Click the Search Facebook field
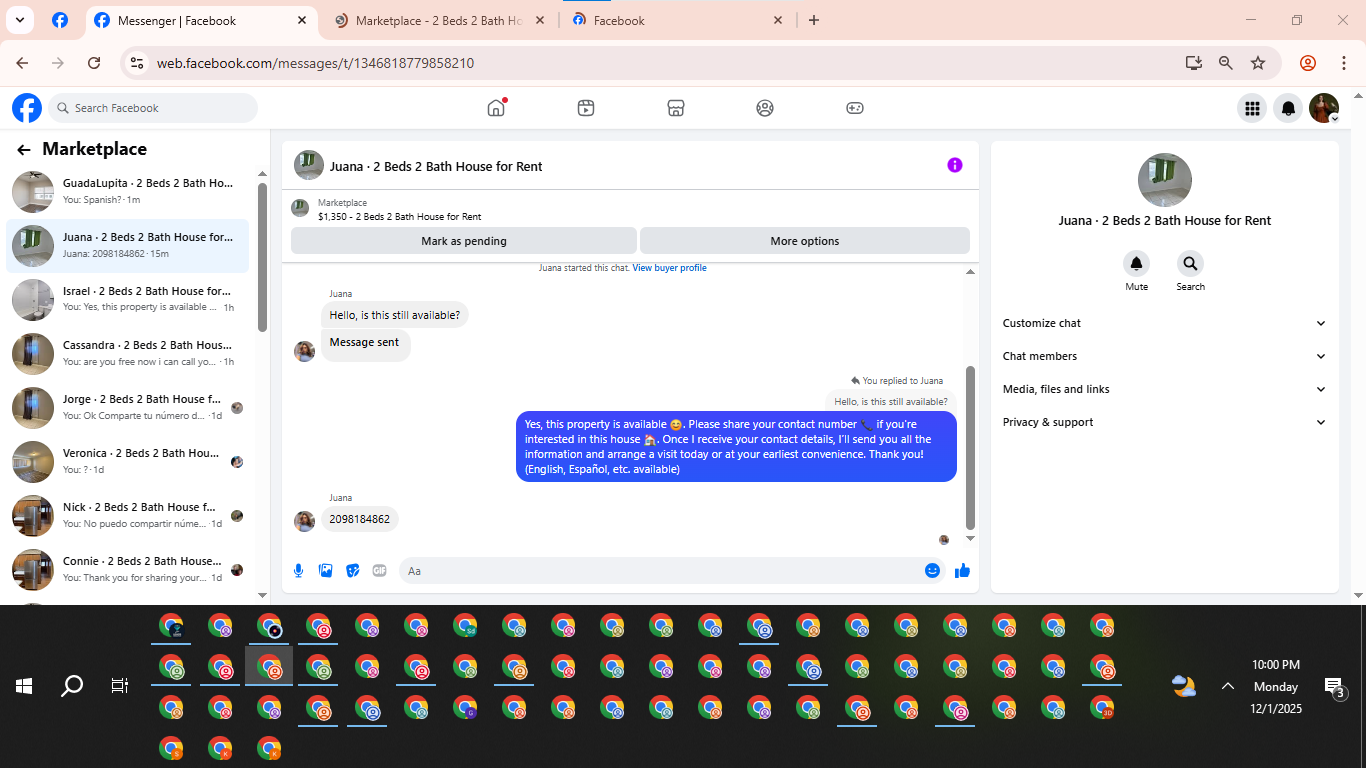This screenshot has width=1366, height=768. coord(153,108)
